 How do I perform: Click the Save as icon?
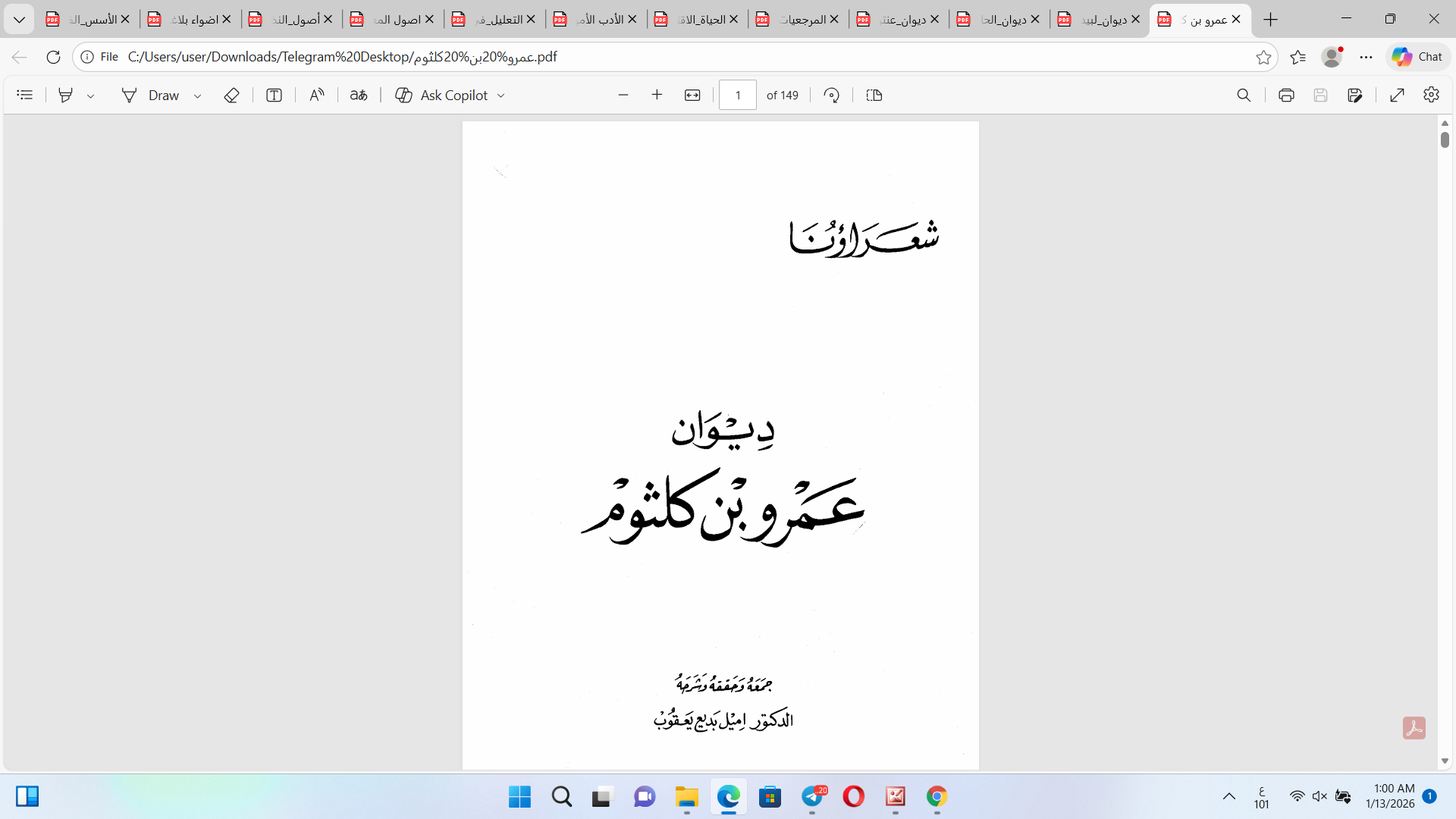[1355, 95]
